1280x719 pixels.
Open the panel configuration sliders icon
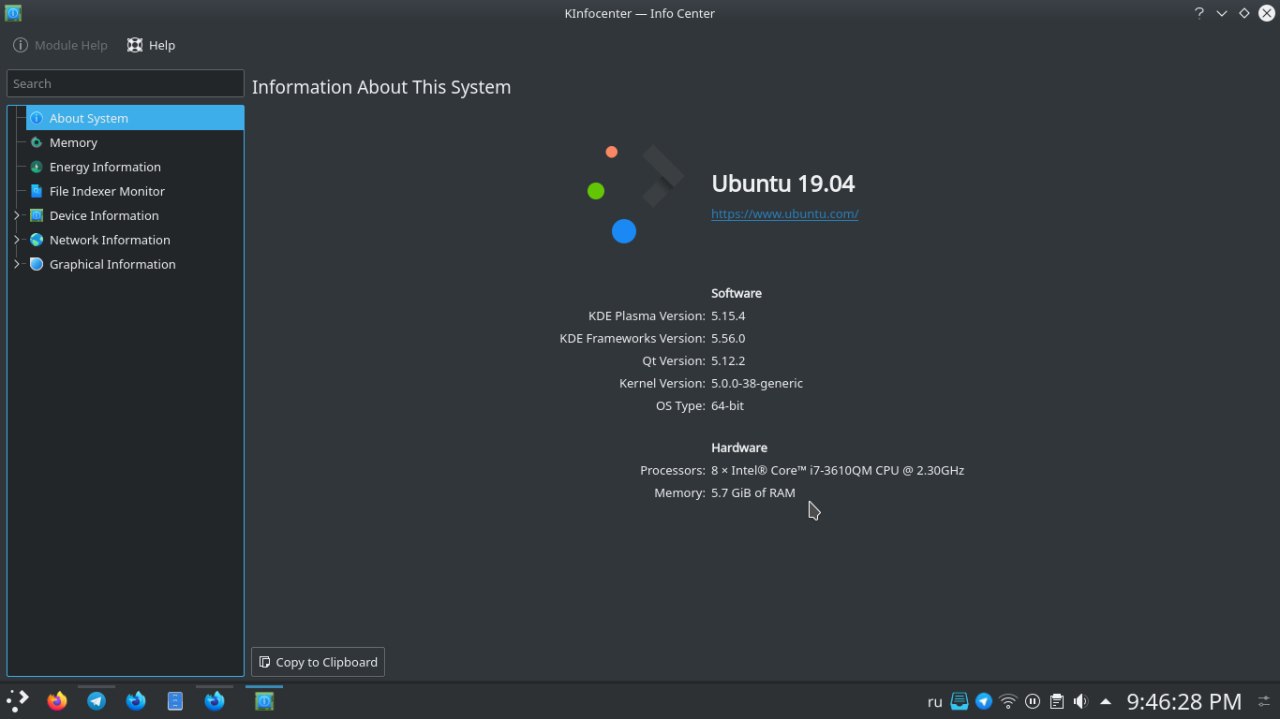point(1264,701)
